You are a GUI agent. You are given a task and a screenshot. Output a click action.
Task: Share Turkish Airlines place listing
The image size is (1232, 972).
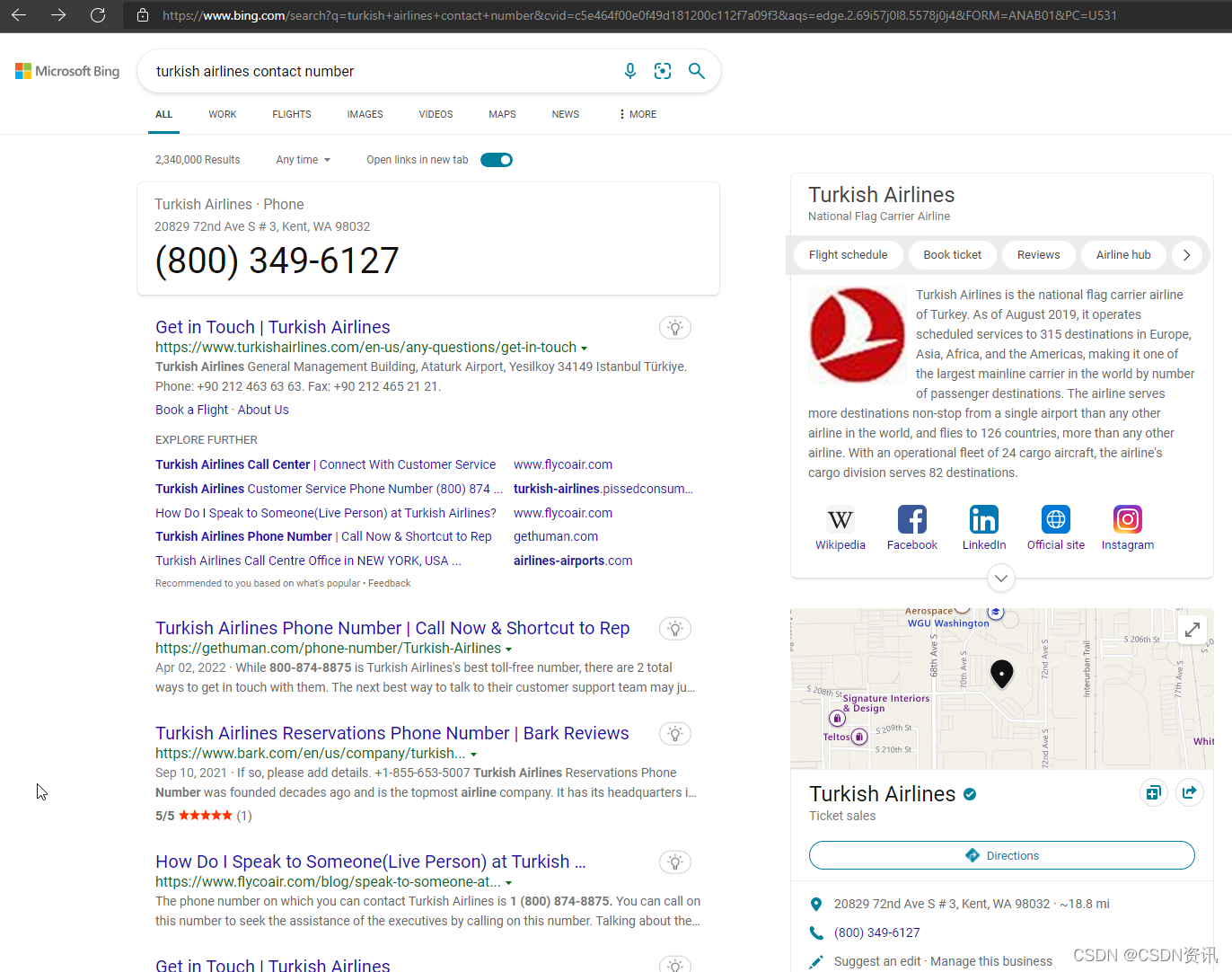[1190, 792]
